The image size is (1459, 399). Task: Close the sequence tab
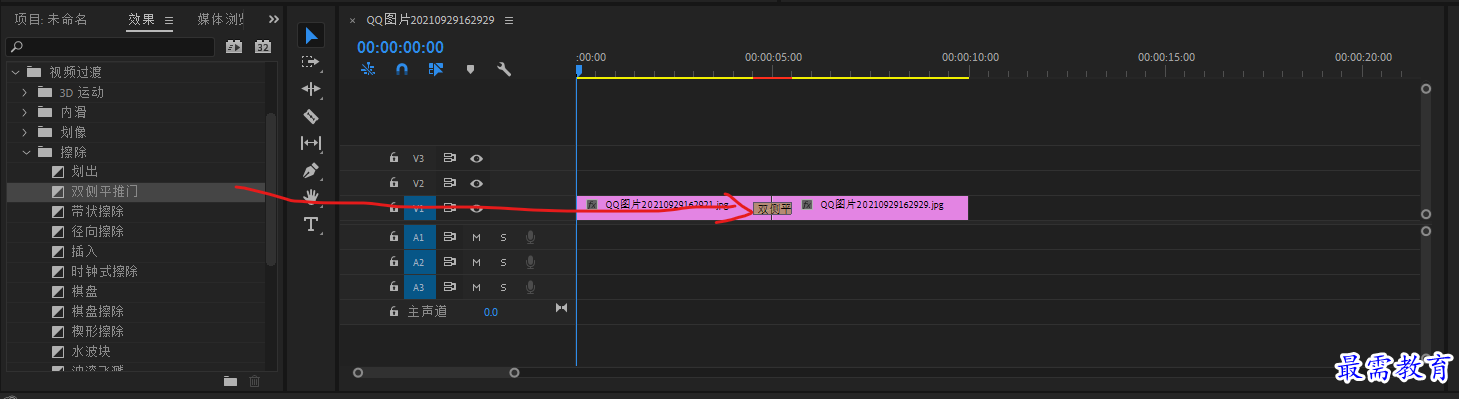[x=352, y=20]
